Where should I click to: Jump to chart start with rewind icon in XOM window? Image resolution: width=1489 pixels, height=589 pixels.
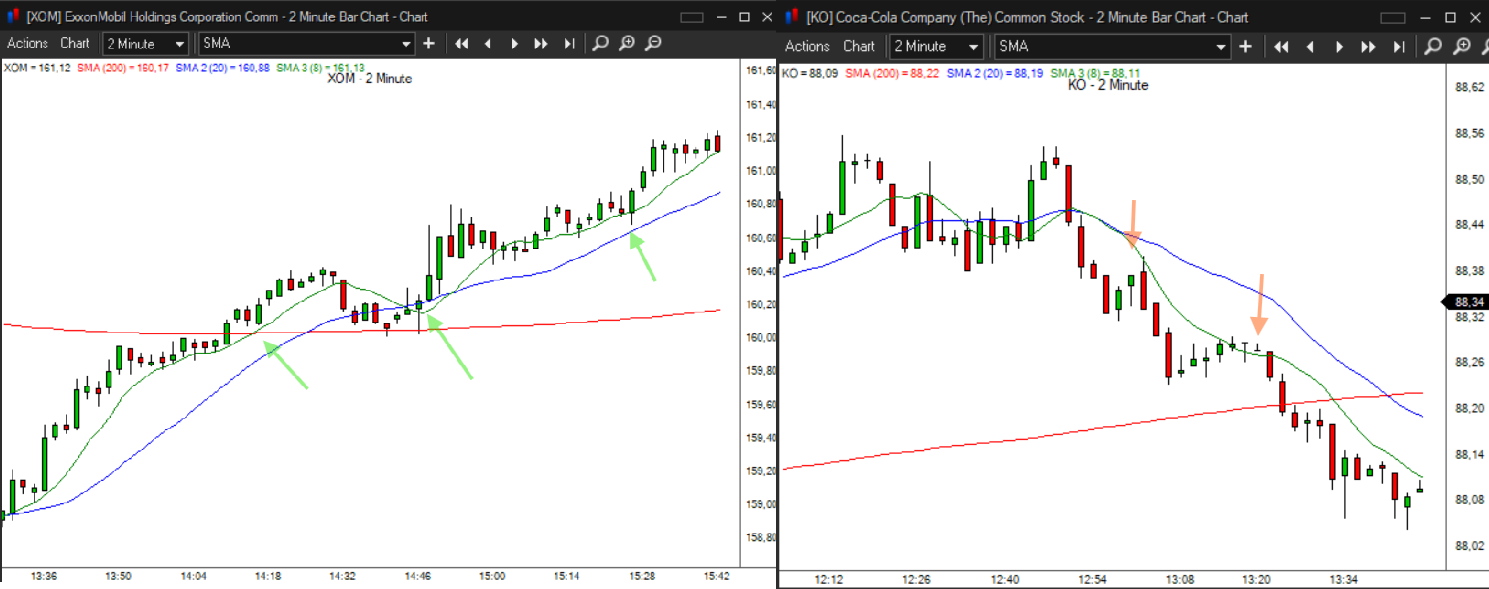[x=461, y=43]
